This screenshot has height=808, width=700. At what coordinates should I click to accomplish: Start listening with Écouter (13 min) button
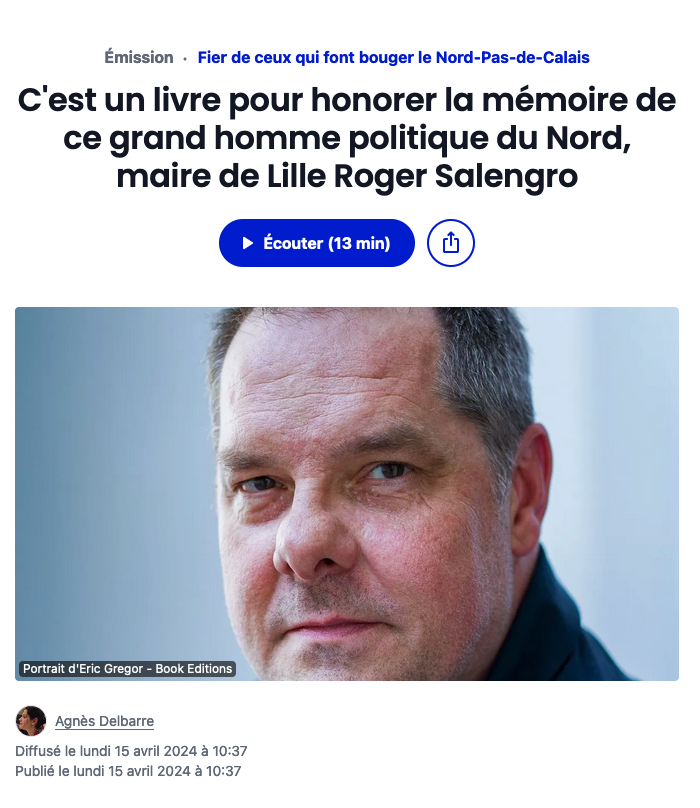point(316,243)
